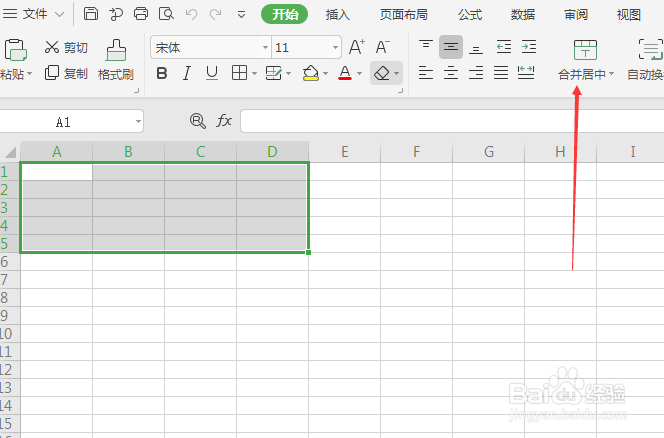
Task: Open Print Preview icon
Action: [x=166, y=14]
